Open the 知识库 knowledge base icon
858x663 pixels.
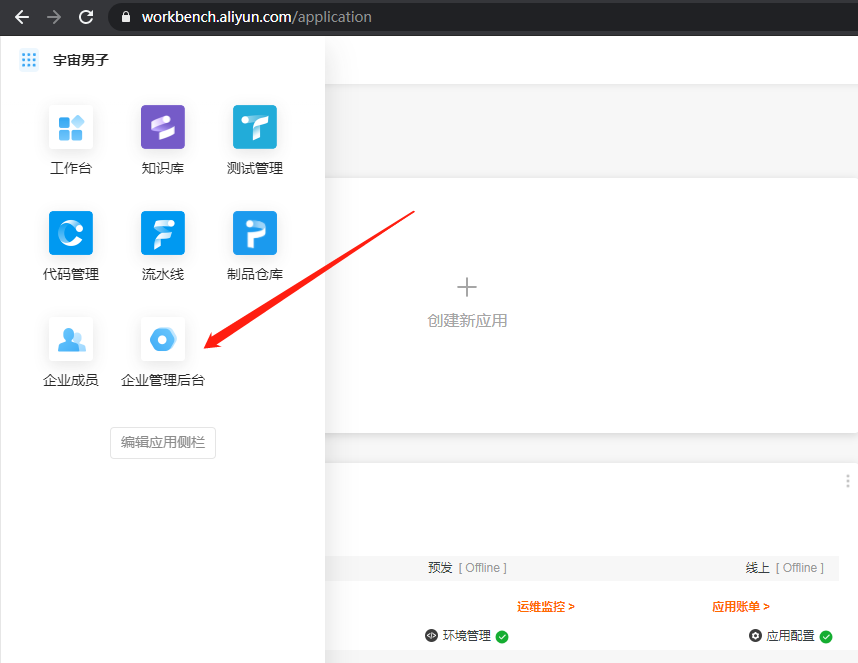pos(163,127)
